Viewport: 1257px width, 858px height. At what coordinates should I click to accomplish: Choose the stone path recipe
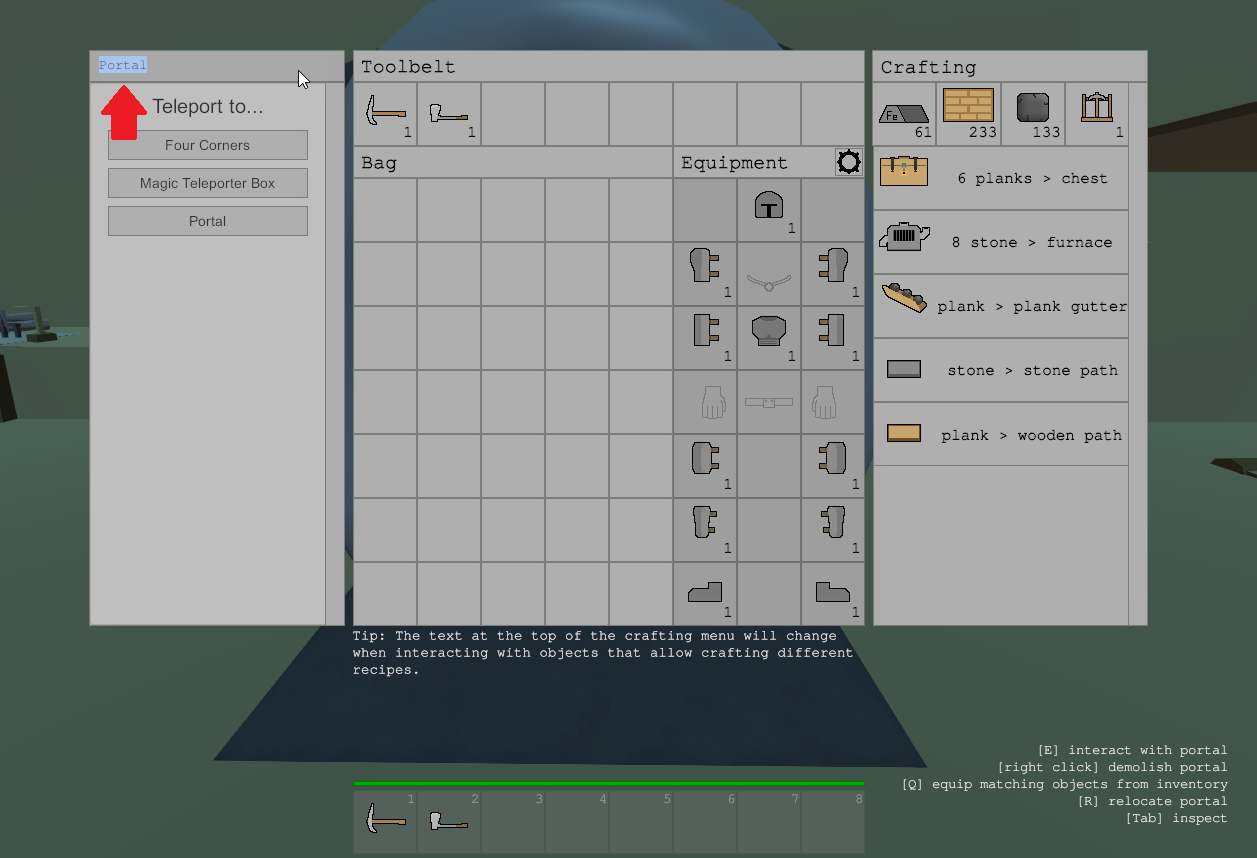[1001, 370]
